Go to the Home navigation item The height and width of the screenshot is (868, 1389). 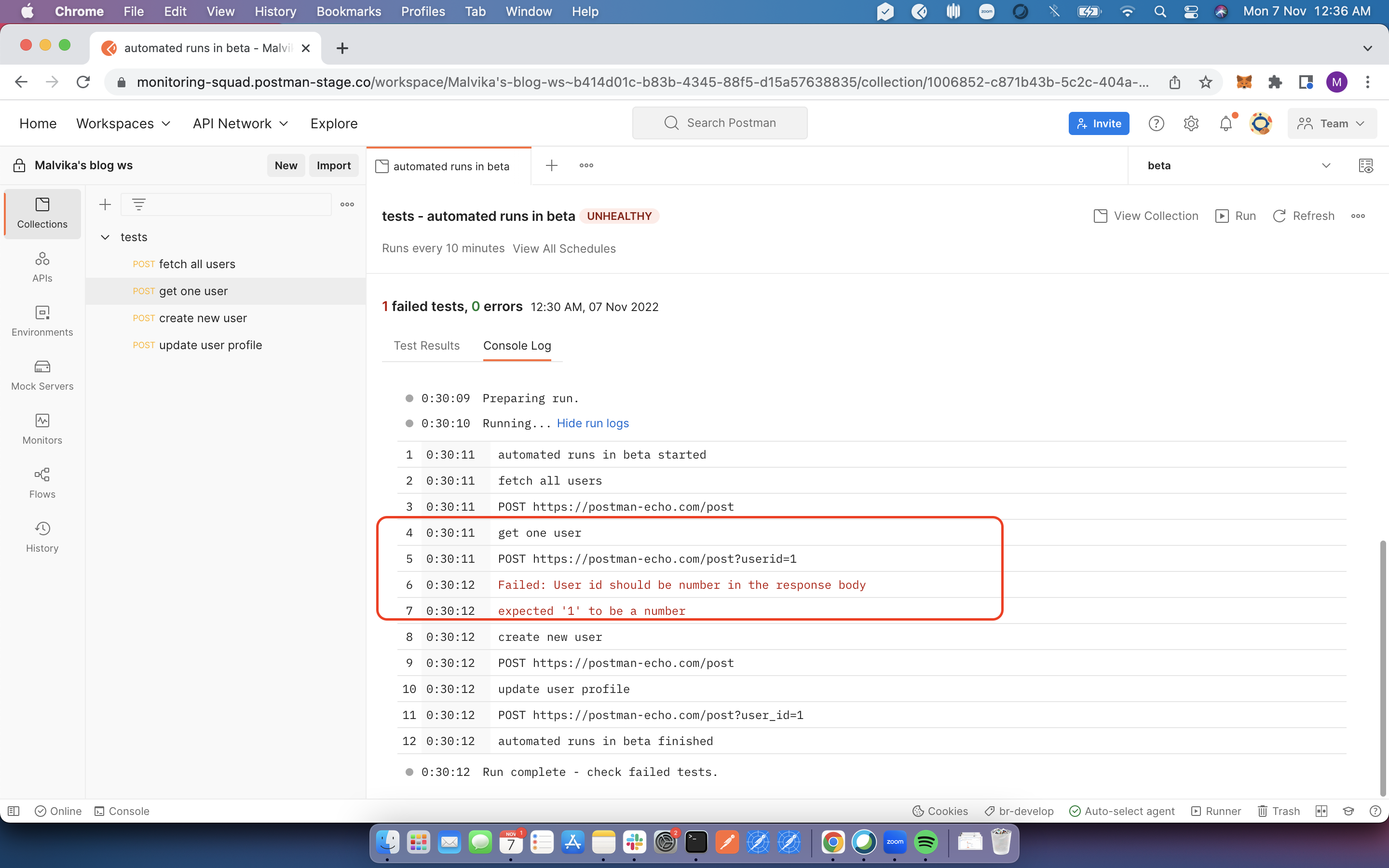point(38,123)
